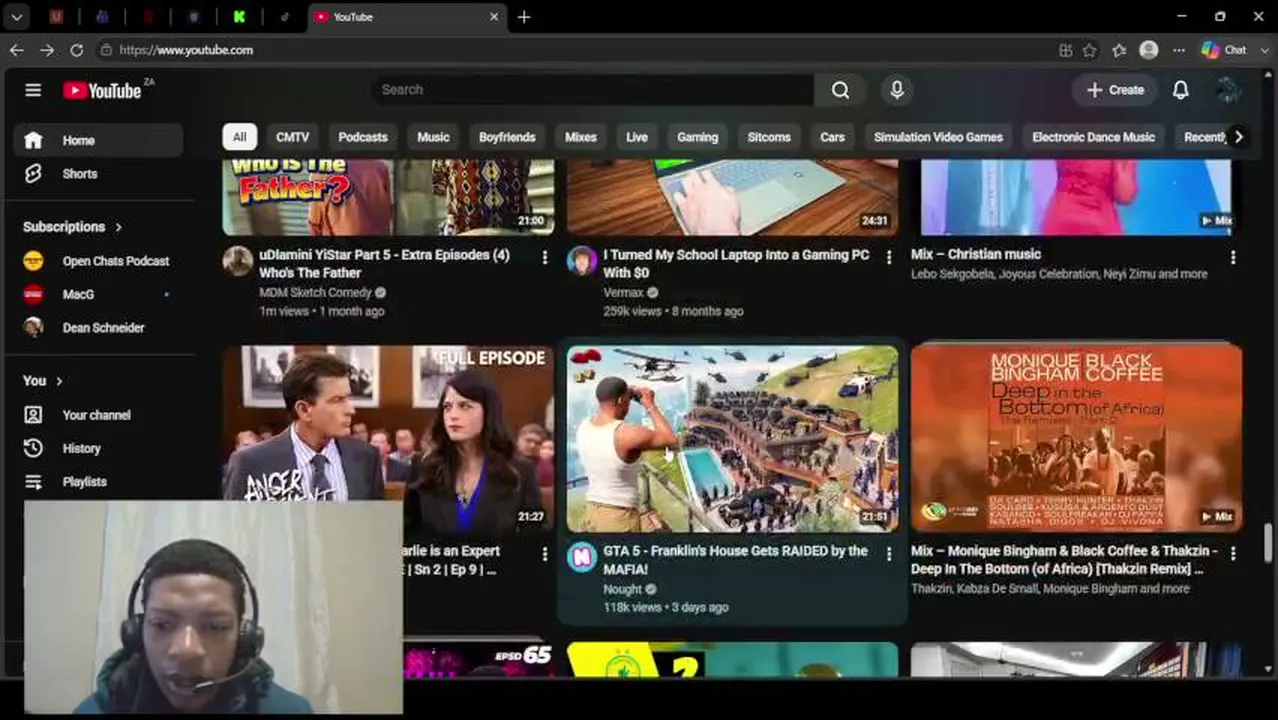Open Vermax channel avatar

coord(581,261)
